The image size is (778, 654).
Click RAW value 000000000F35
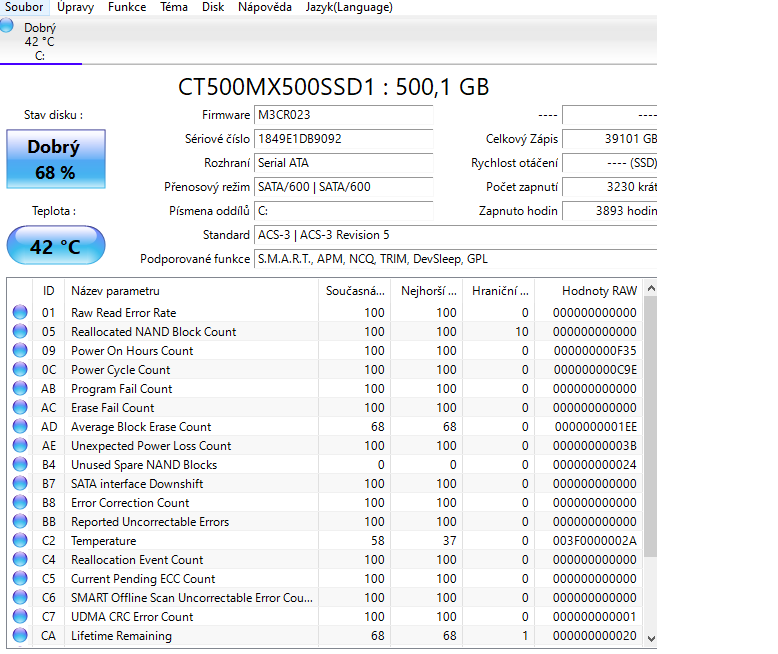[x=595, y=351]
